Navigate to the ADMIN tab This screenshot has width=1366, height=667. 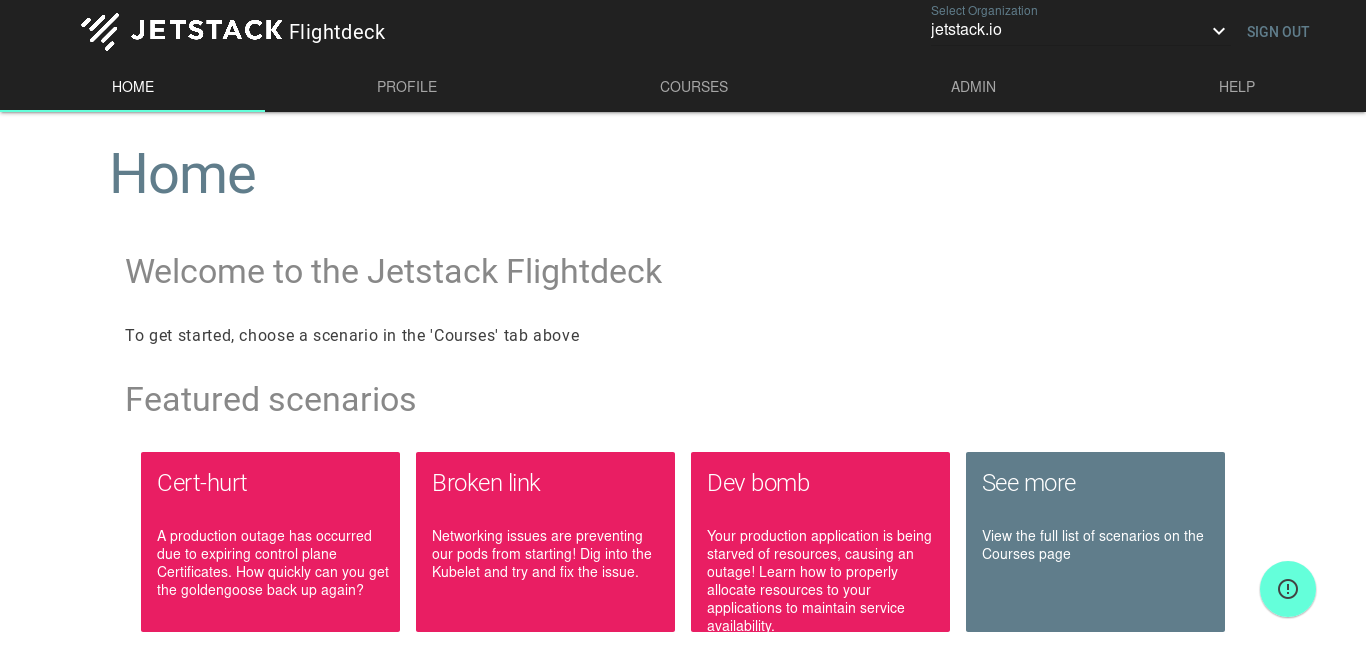(973, 87)
